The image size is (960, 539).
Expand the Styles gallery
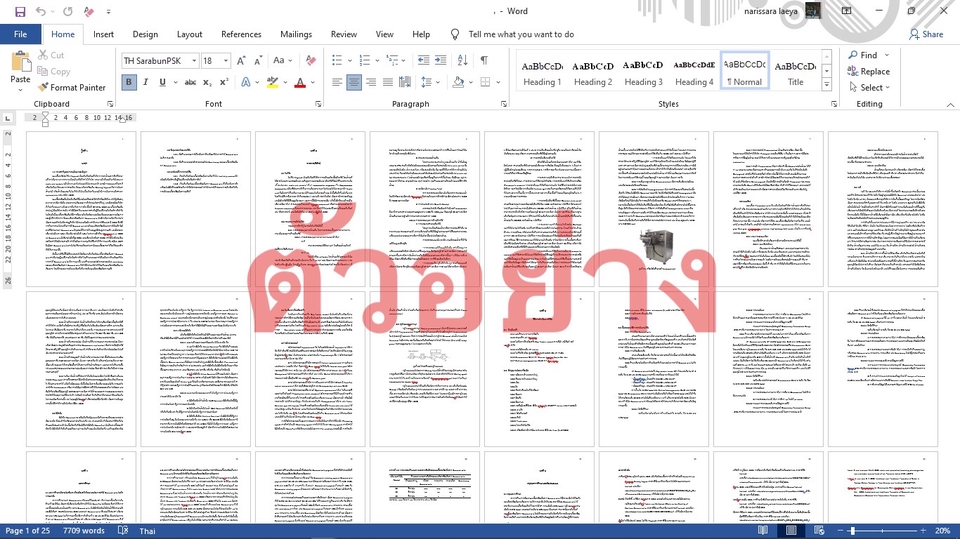[x=827, y=85]
